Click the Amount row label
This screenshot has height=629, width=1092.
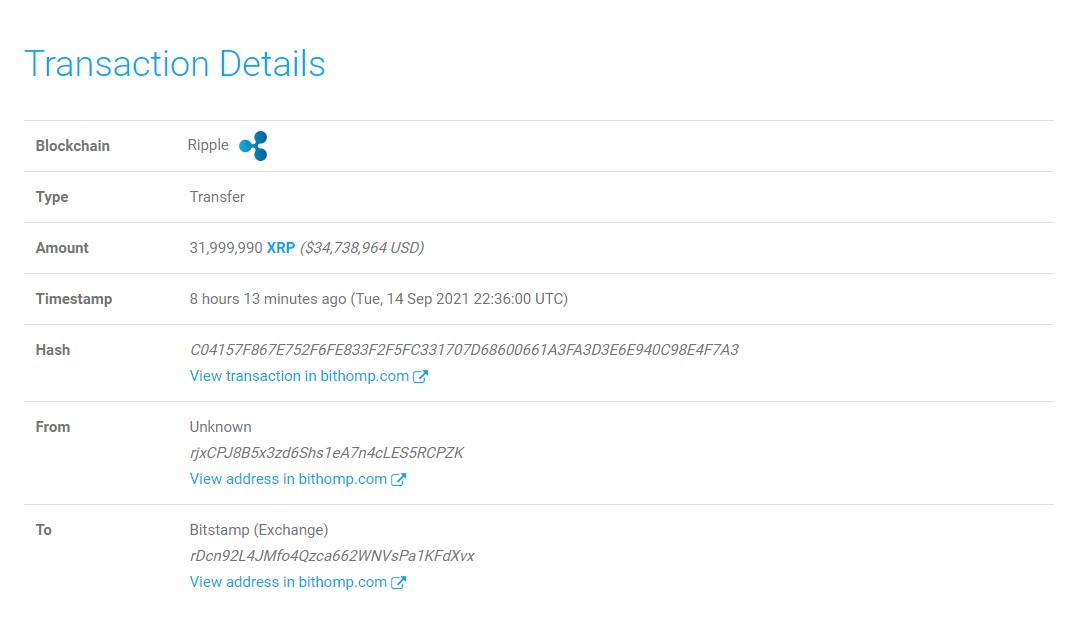[62, 248]
